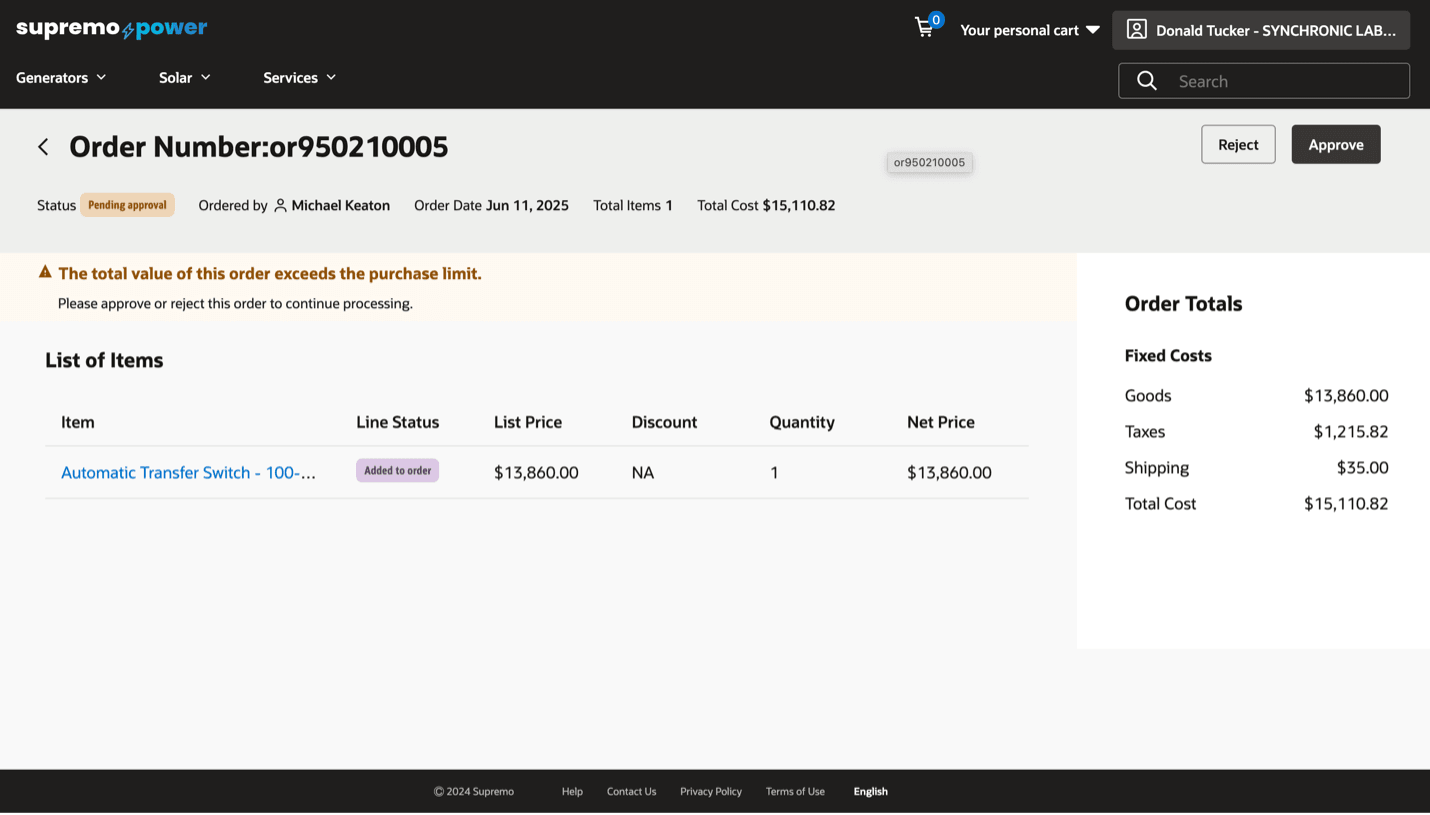
Task: Reject this order
Action: click(x=1238, y=144)
